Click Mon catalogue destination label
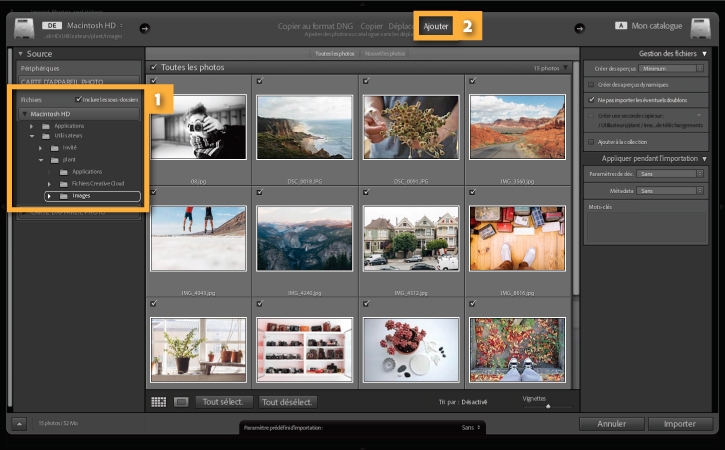This screenshot has height=450, width=725. [657, 26]
